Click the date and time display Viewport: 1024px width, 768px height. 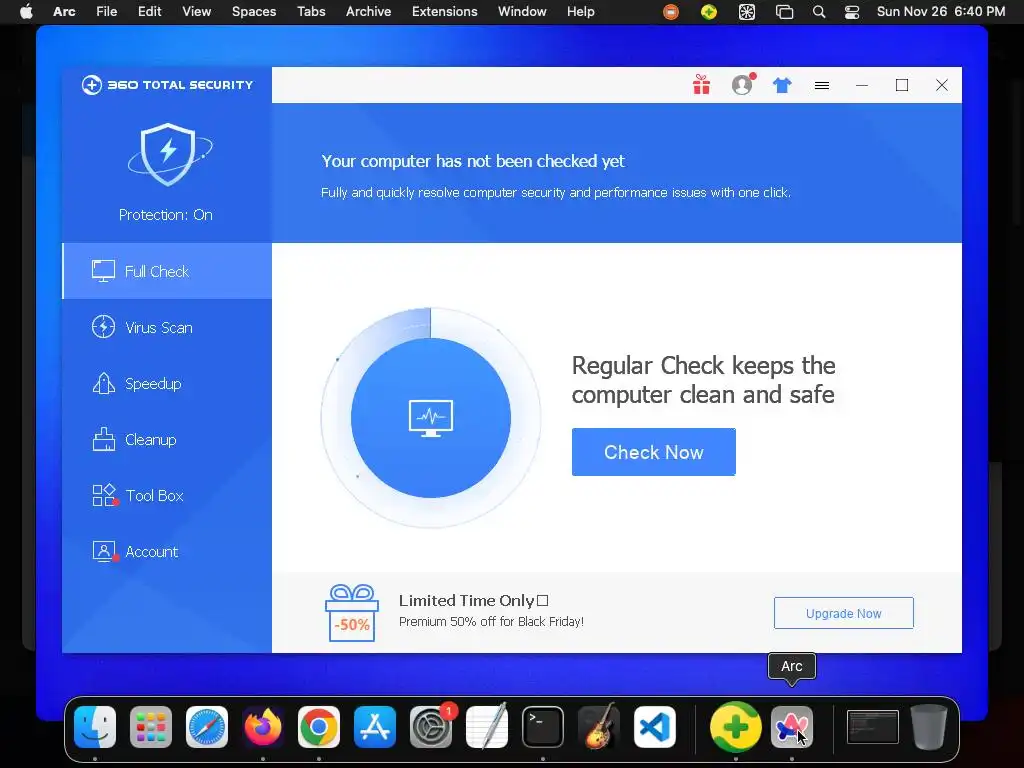point(941,12)
